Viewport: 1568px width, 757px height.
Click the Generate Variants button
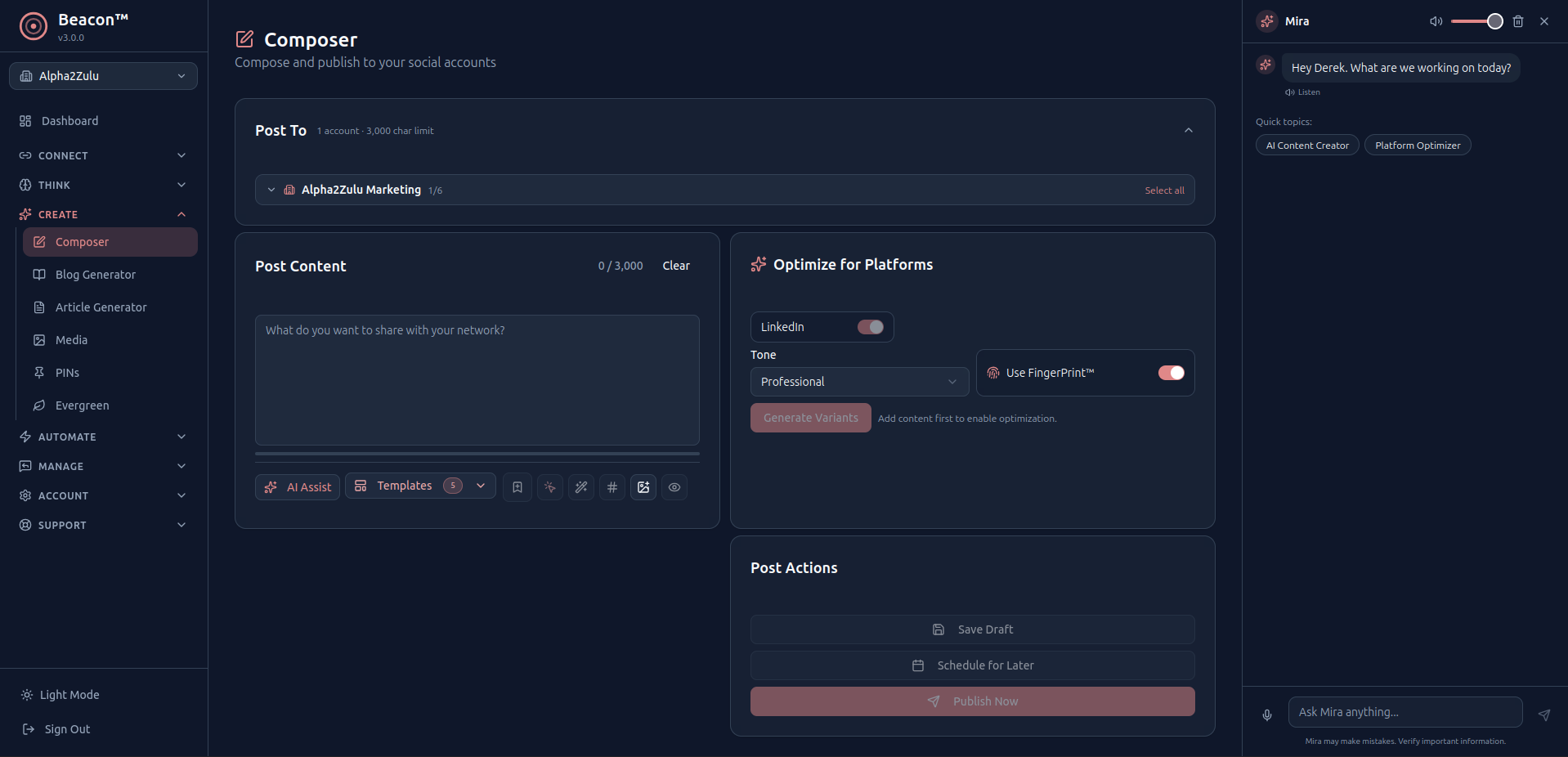(811, 418)
